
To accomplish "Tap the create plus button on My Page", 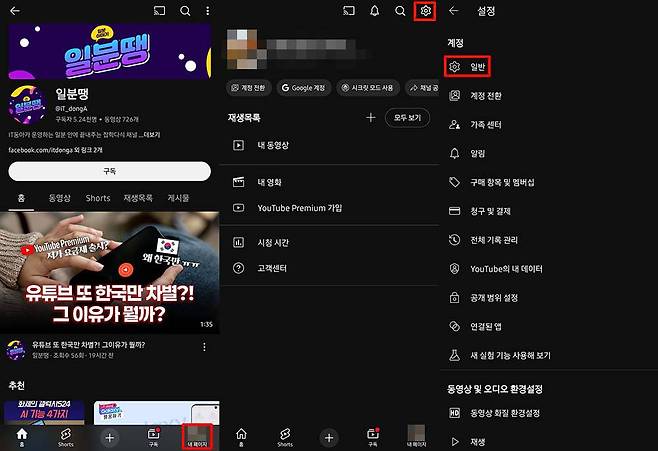I will click(x=329, y=438).
